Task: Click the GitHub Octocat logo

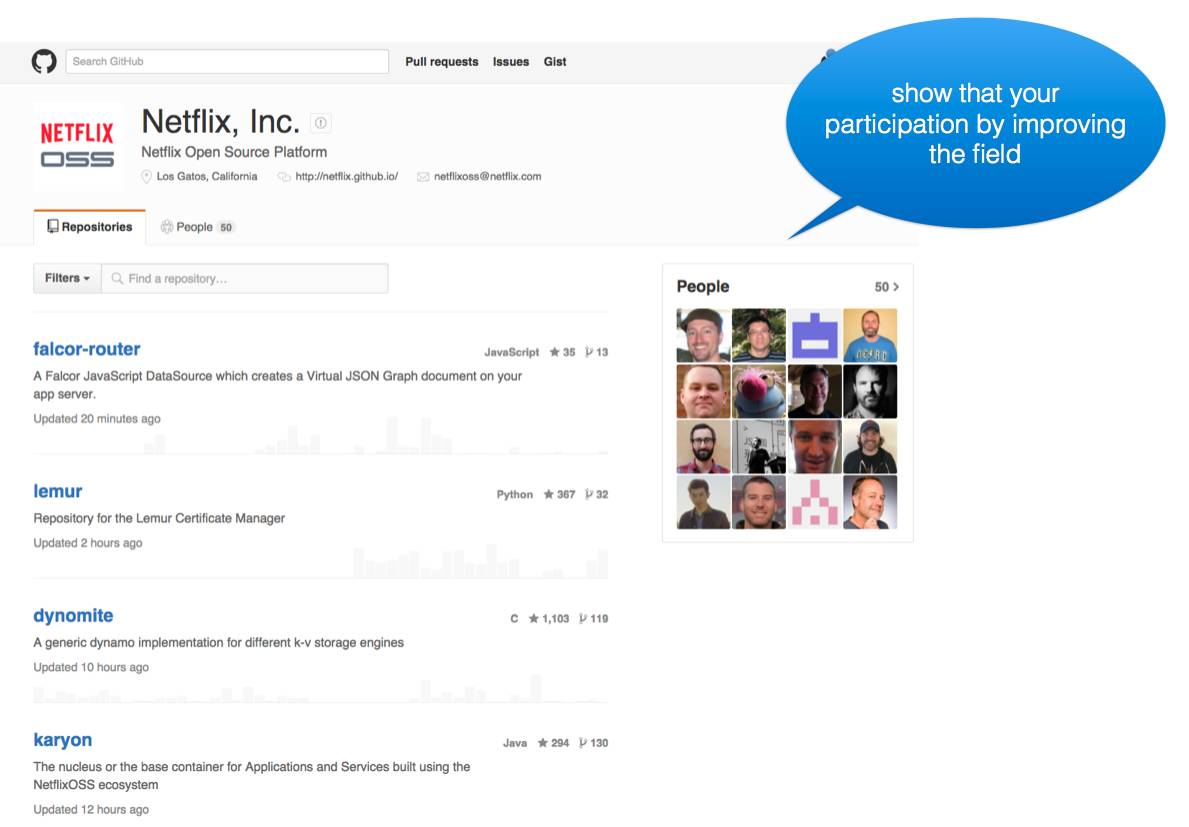Action: (x=44, y=62)
